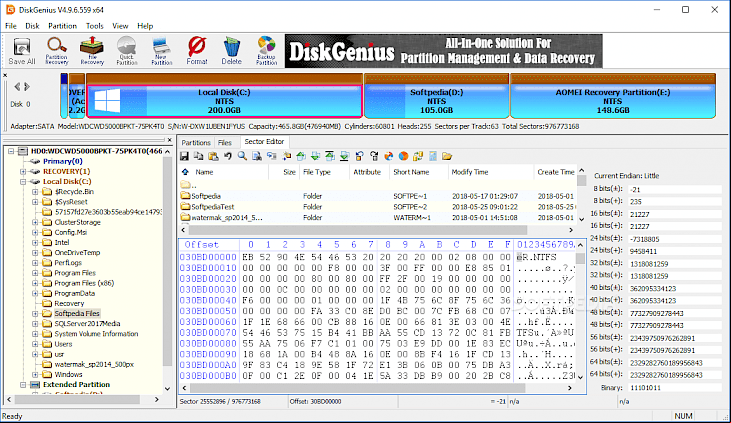The image size is (731, 423).
Task: Click the Delete partition icon
Action: coord(231,51)
